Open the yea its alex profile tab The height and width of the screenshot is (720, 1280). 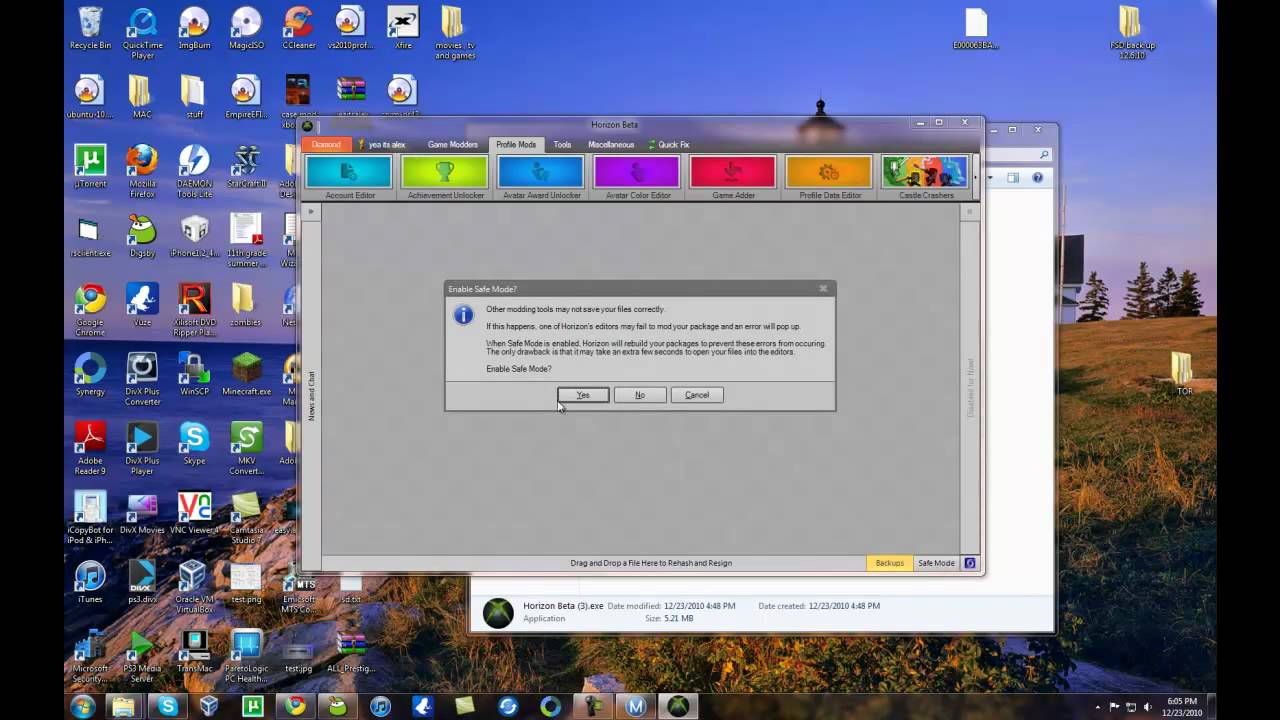382,145
